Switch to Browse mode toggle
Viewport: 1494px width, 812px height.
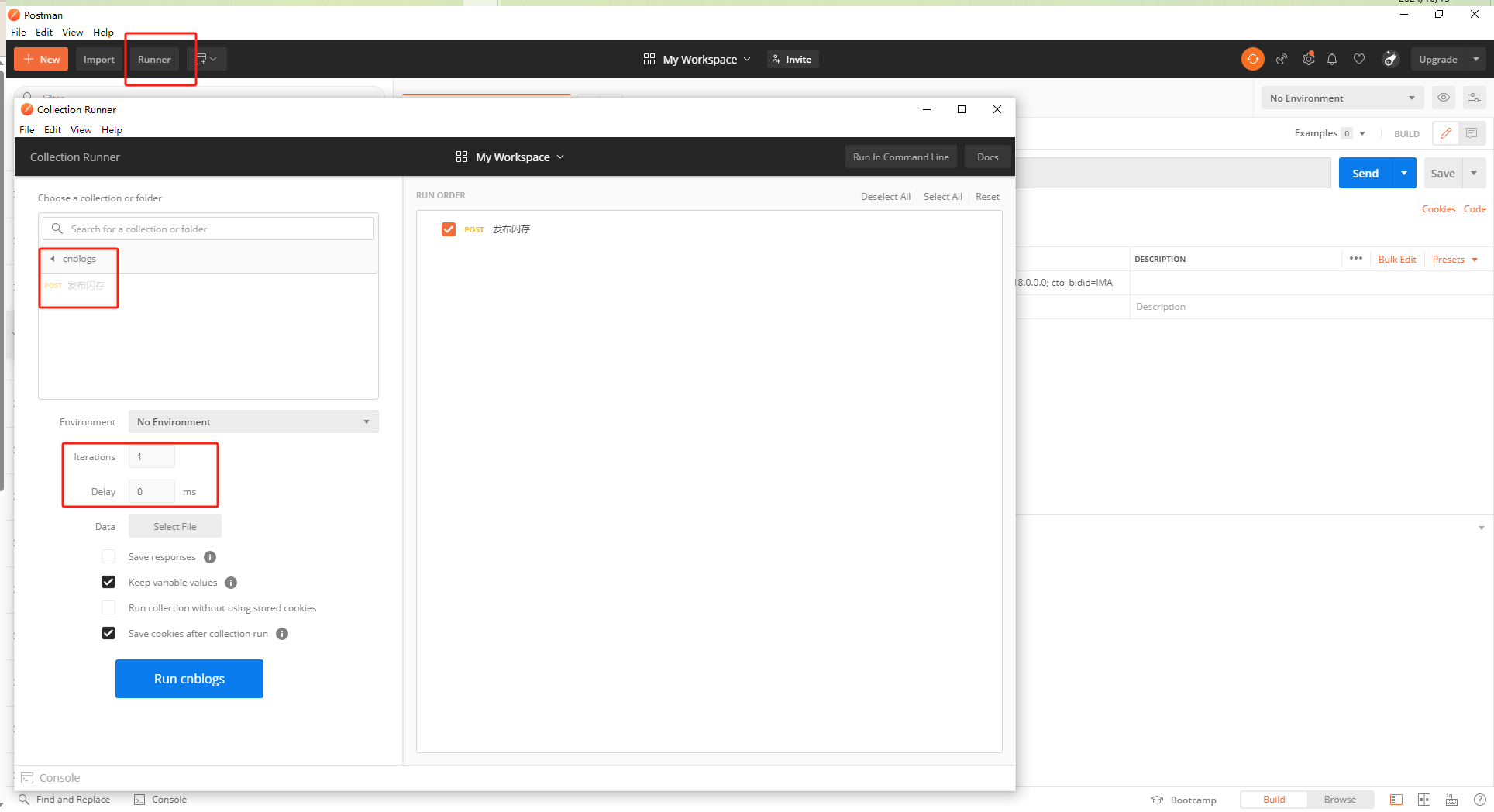pos(1340,800)
